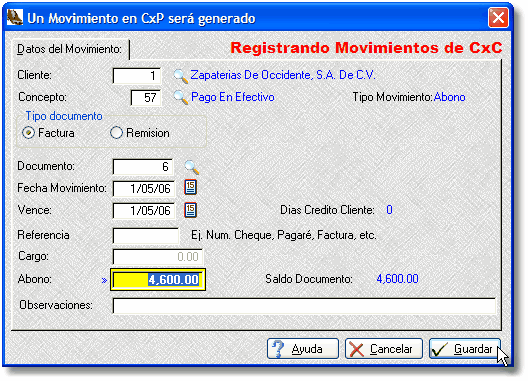Click client name Zapaterias De Occidente
Viewport: 528px width, 381px height.
(283, 75)
